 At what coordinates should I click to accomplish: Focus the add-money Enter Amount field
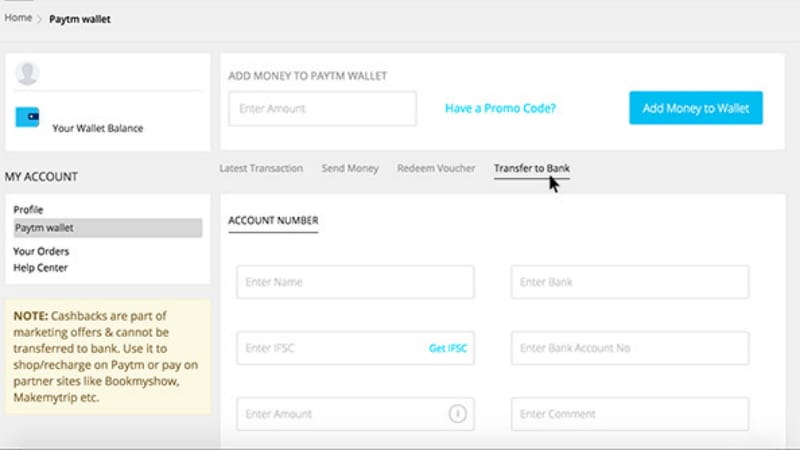[322, 108]
